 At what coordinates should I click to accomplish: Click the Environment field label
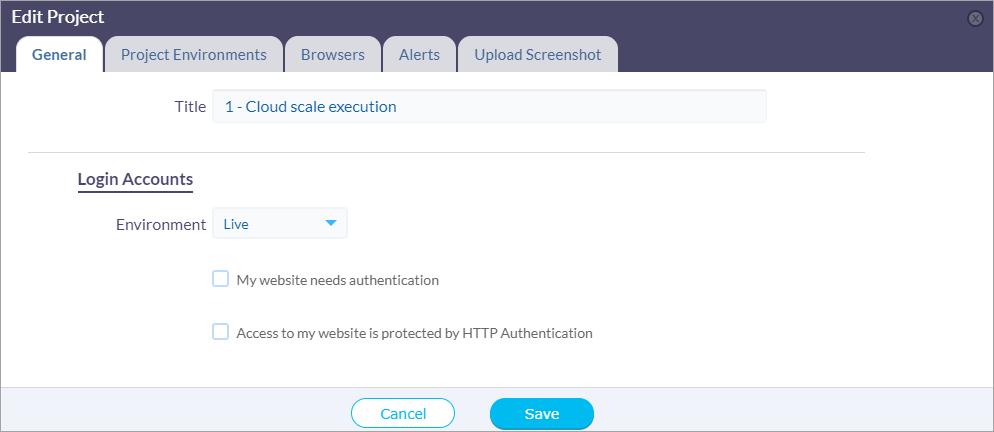coord(161,225)
